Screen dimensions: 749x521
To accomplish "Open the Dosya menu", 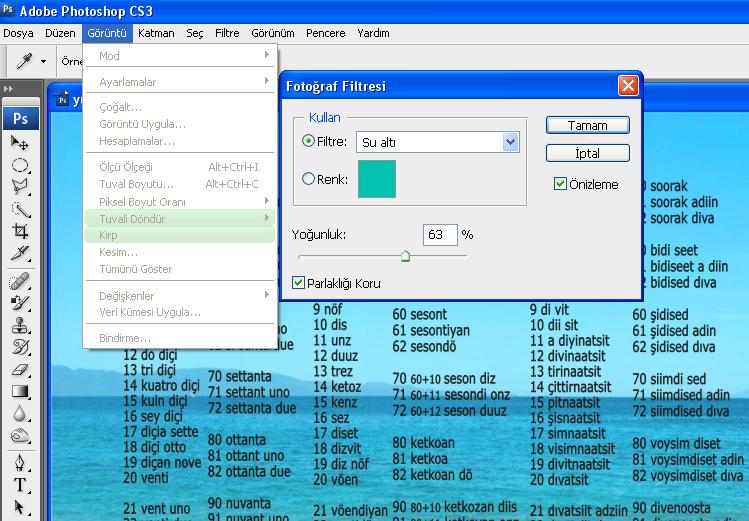I will pyautogui.click(x=18, y=33).
